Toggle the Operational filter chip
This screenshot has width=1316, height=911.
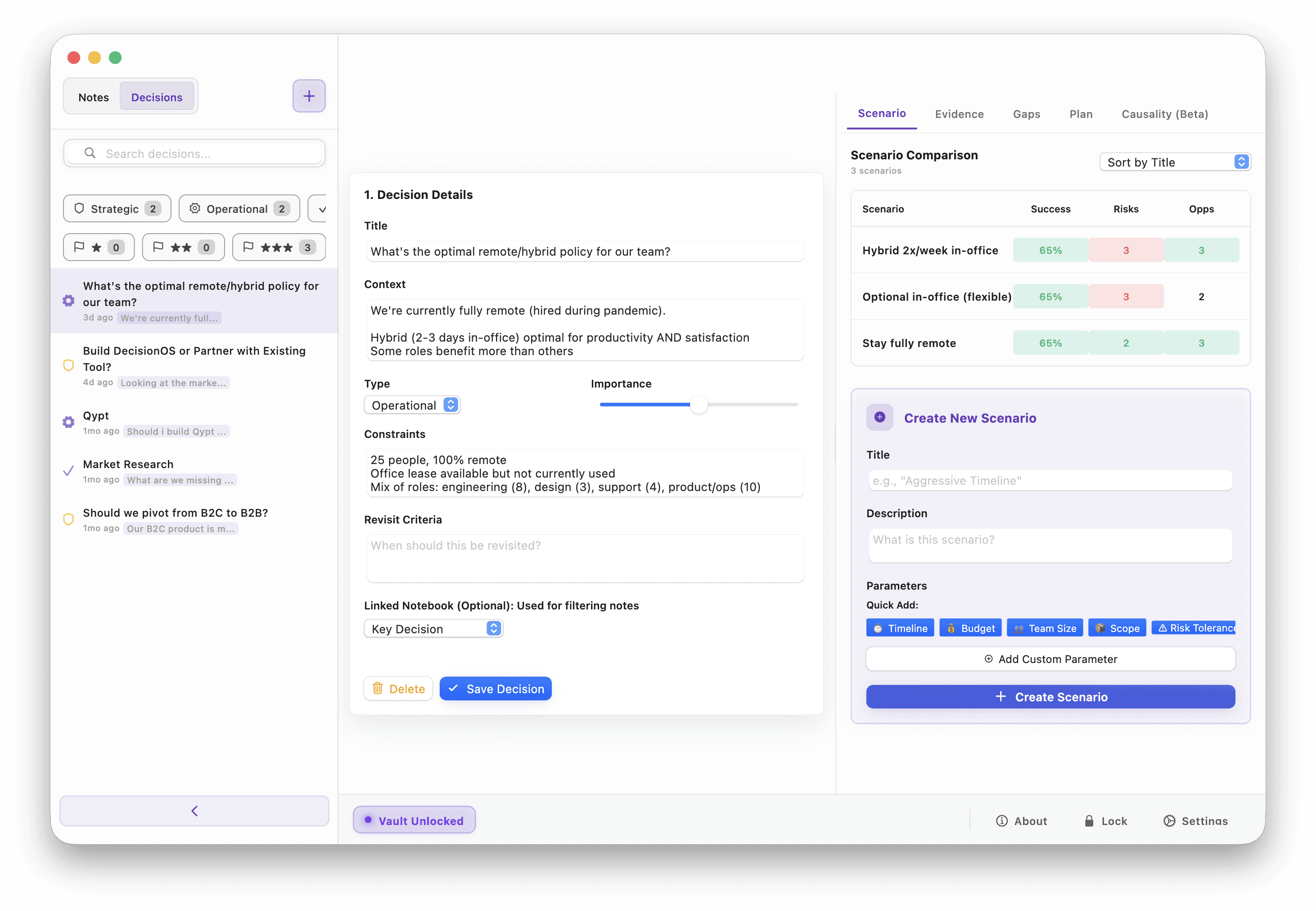pyautogui.click(x=239, y=209)
